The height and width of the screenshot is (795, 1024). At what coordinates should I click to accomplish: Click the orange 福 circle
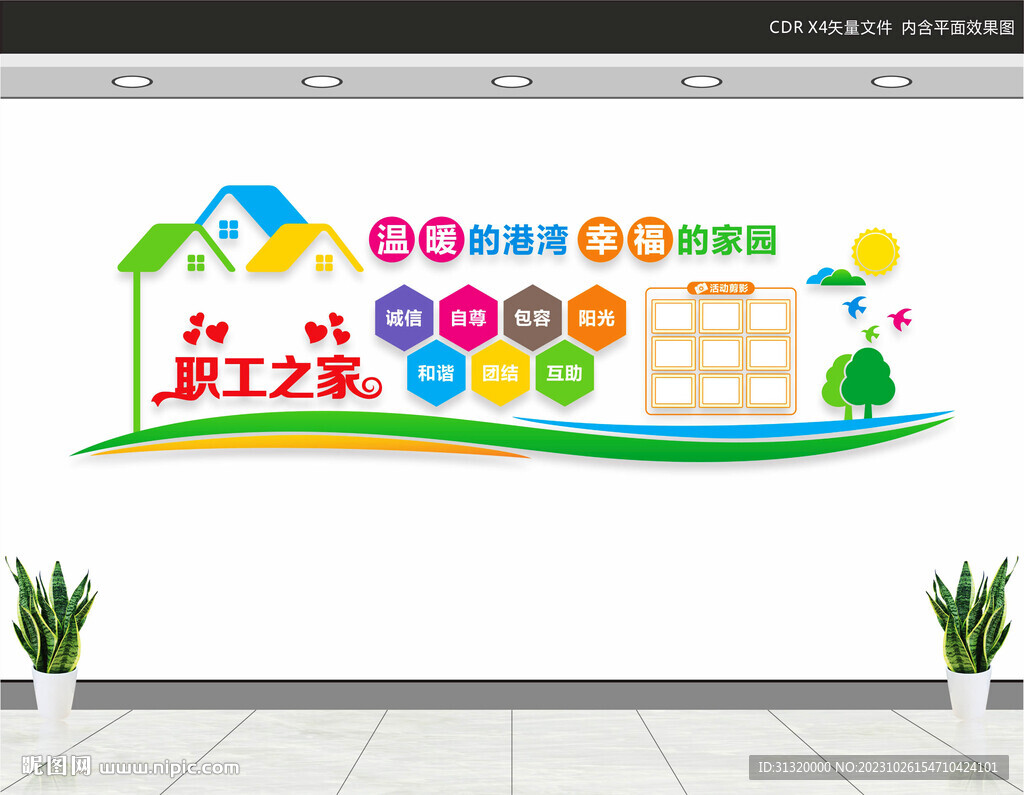[x=650, y=240]
